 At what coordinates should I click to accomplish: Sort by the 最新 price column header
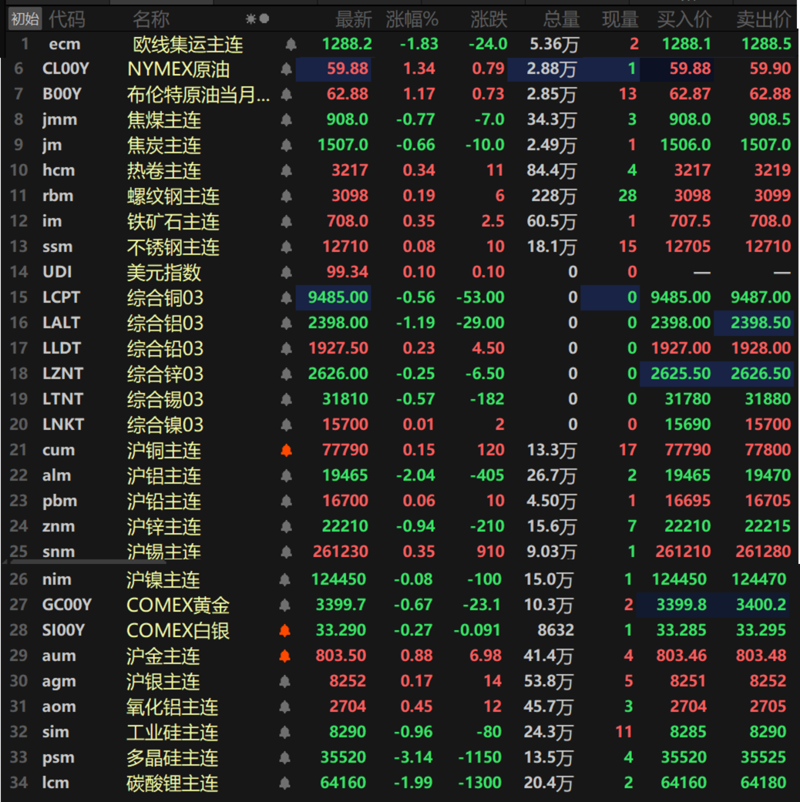353,19
